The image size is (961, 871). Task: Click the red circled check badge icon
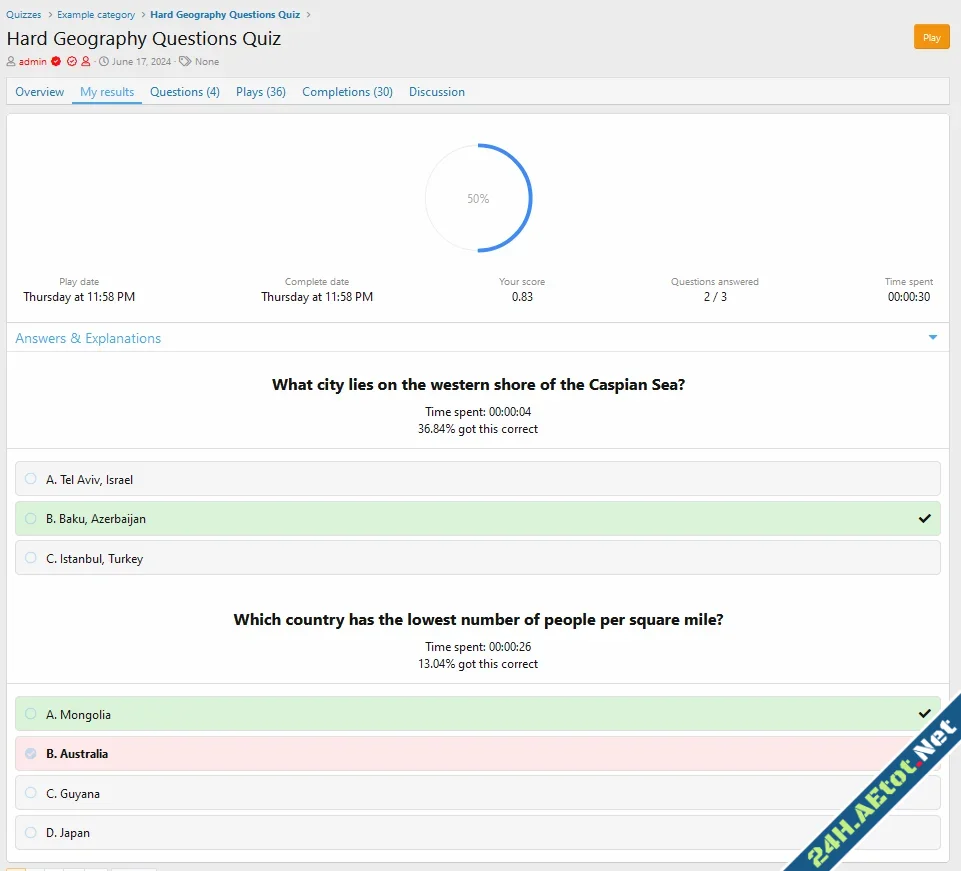71,62
